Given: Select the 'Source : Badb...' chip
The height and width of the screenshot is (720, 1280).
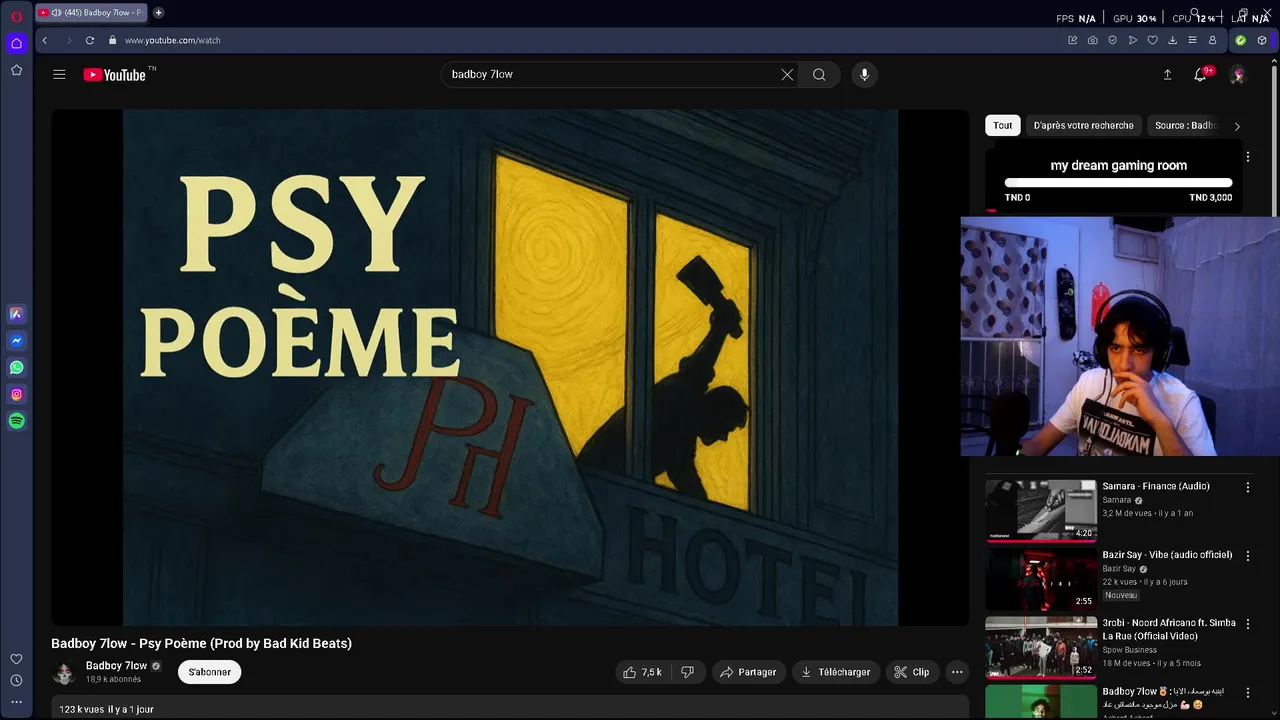Looking at the screenshot, I should [x=1185, y=125].
